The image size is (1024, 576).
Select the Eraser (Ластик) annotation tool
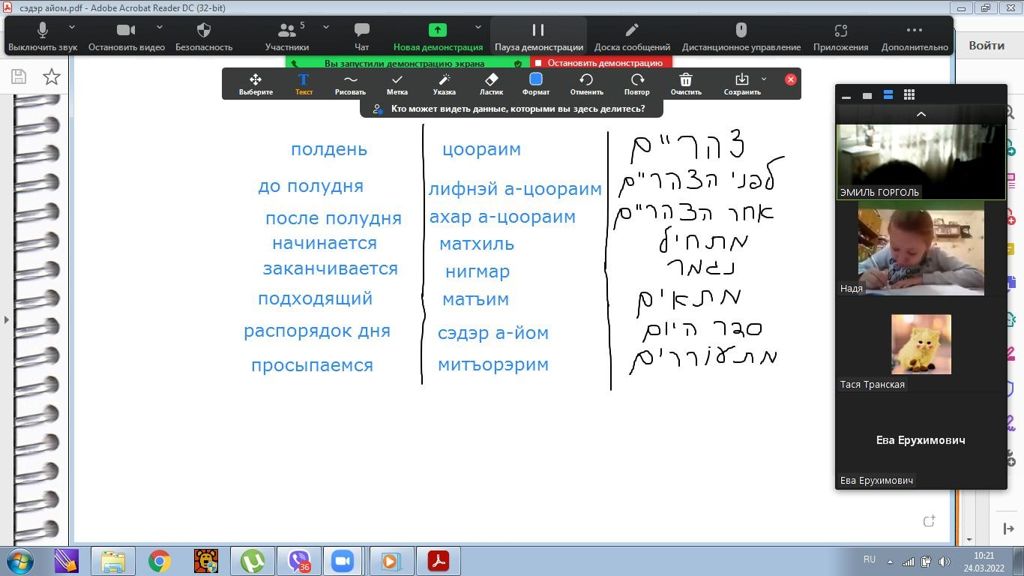click(x=491, y=83)
